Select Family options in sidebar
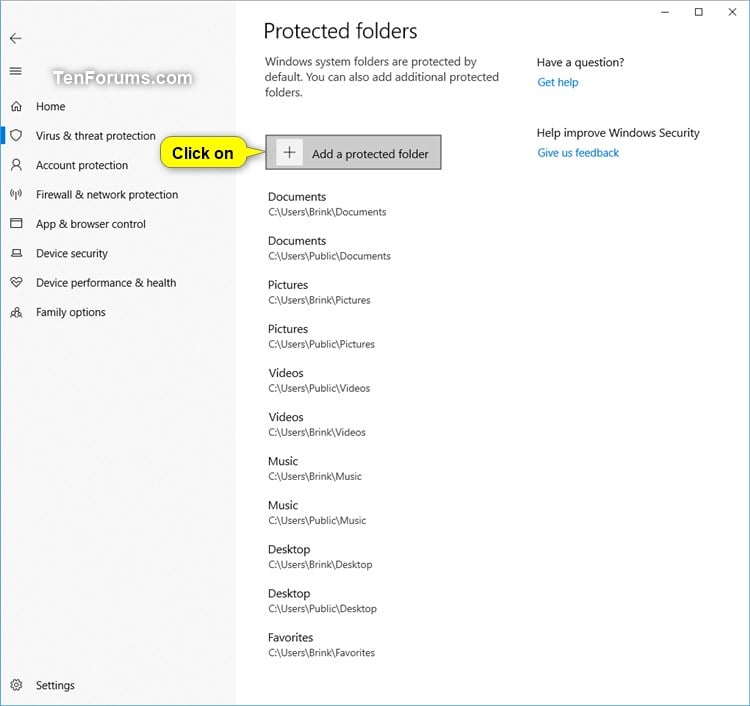Image resolution: width=750 pixels, height=706 pixels. tap(70, 312)
